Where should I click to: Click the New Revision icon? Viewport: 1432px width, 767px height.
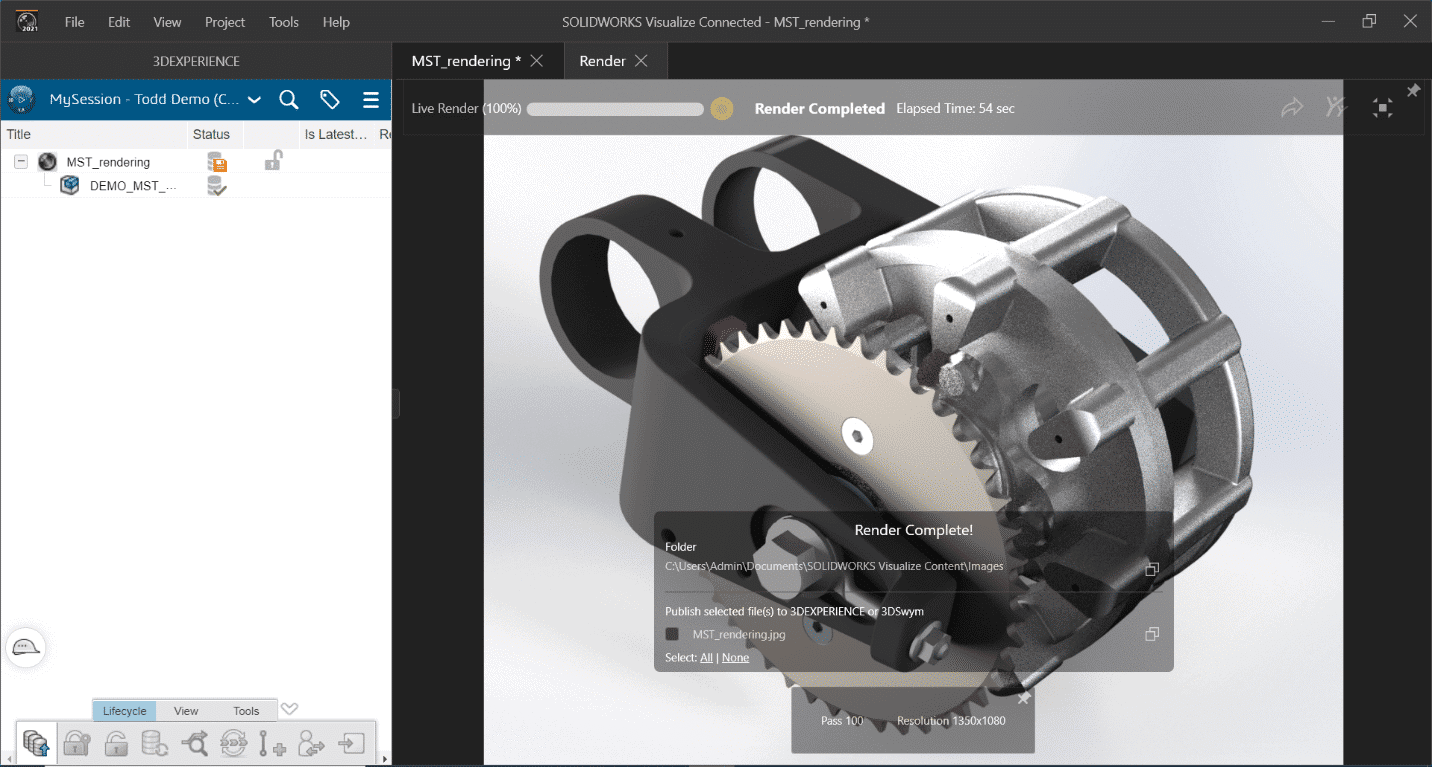pyautogui.click(x=272, y=743)
